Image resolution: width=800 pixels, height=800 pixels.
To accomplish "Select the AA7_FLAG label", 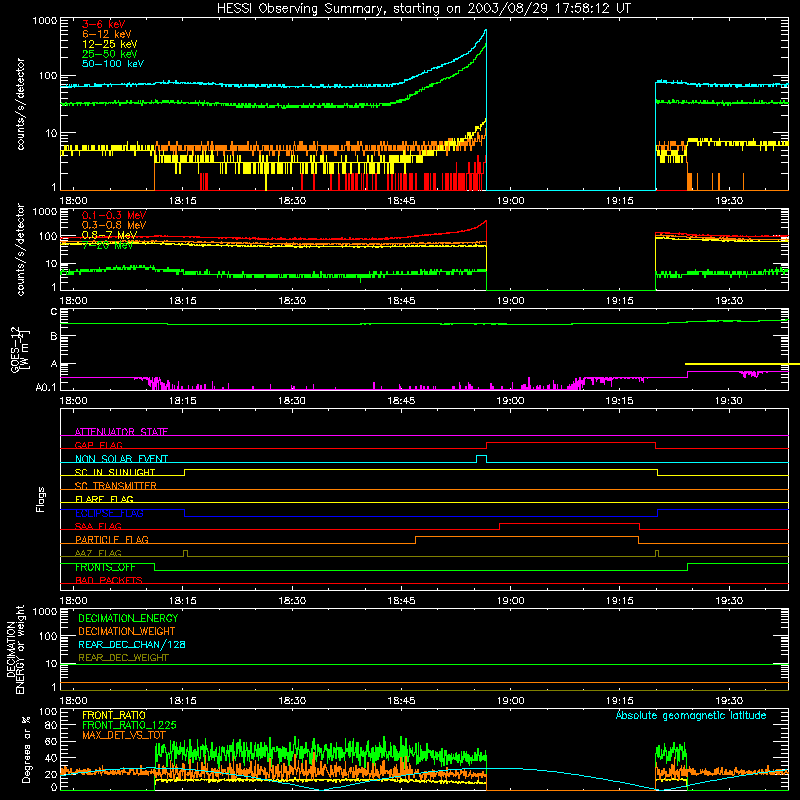I will point(98,553).
